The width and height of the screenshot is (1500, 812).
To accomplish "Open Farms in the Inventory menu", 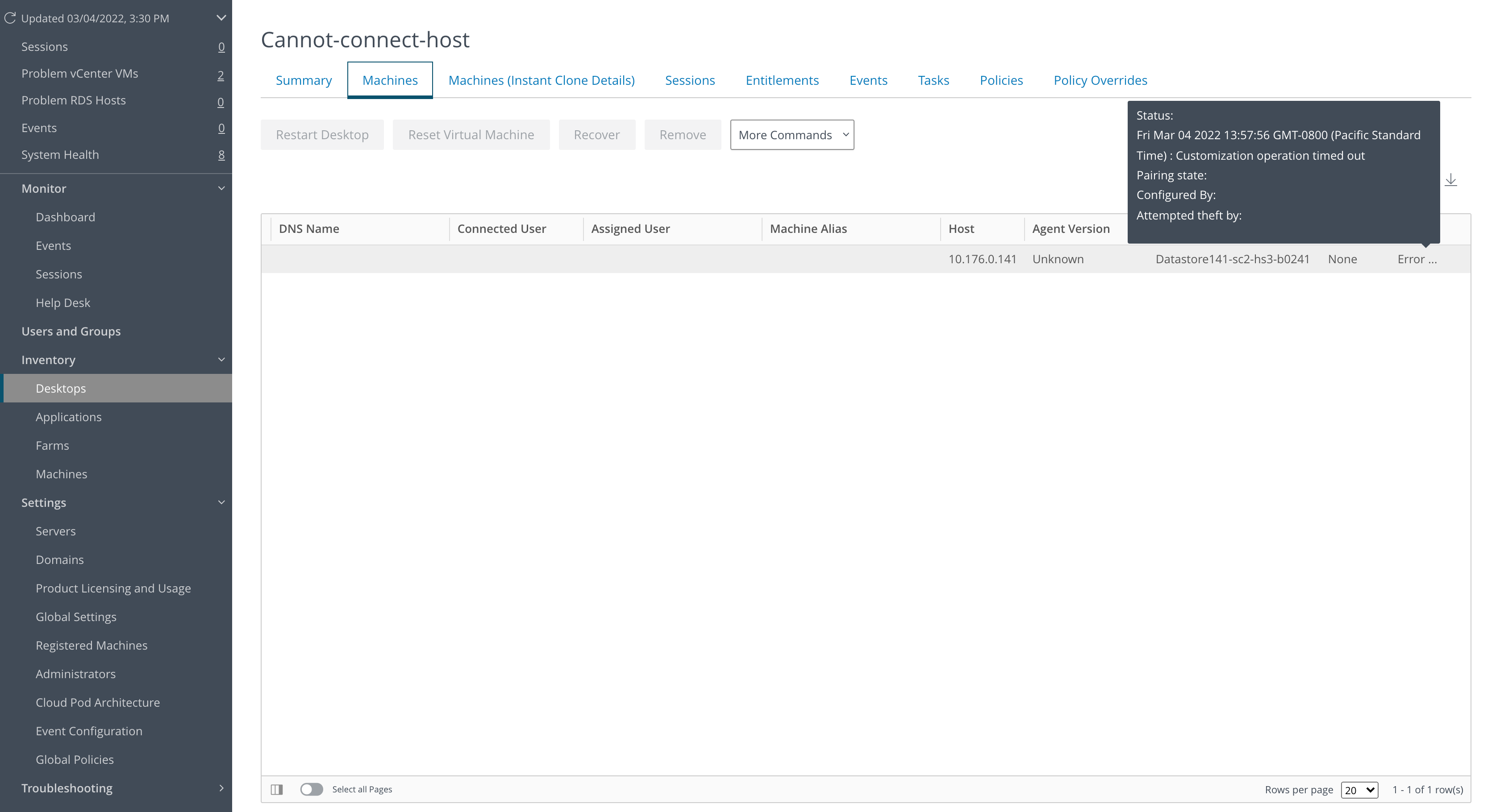I will pyautogui.click(x=52, y=445).
